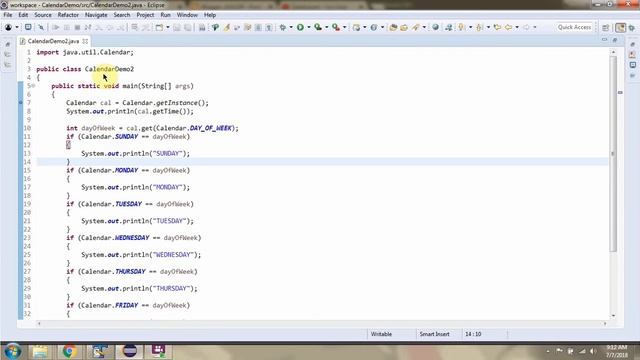
Task: Open Google Chrome from the taskbar
Action: pos(70,351)
